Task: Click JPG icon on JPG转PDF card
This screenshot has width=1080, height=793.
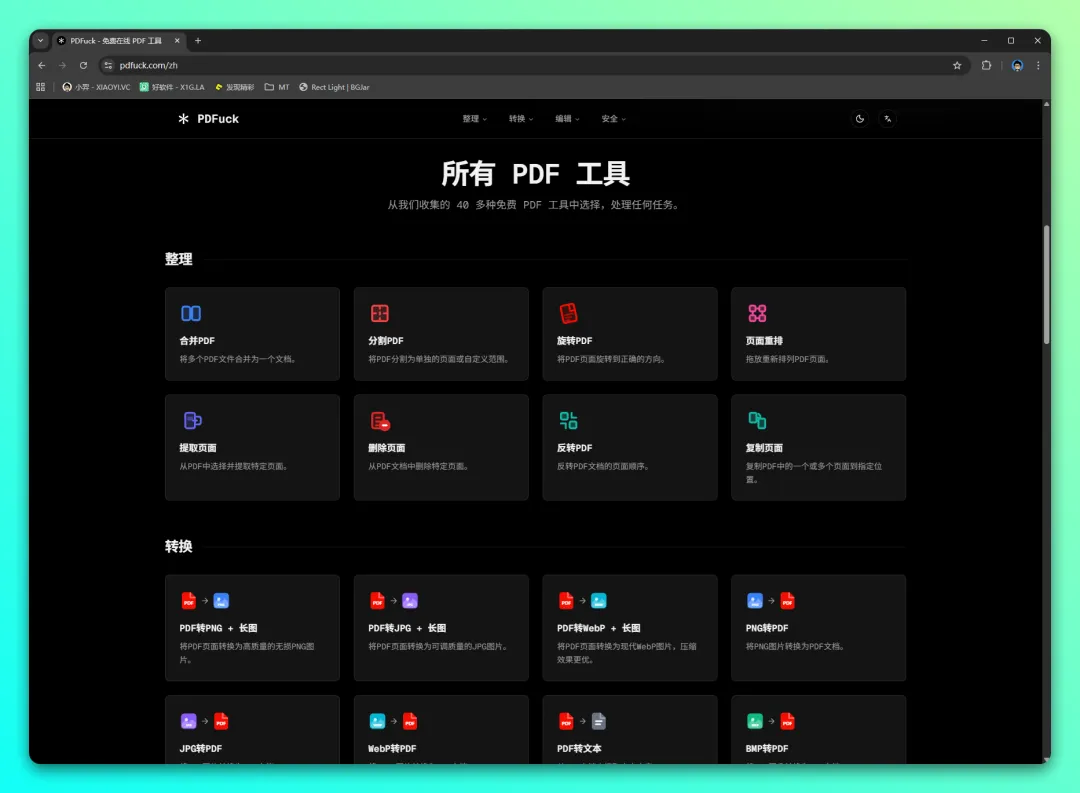Action: pyautogui.click(x=188, y=721)
